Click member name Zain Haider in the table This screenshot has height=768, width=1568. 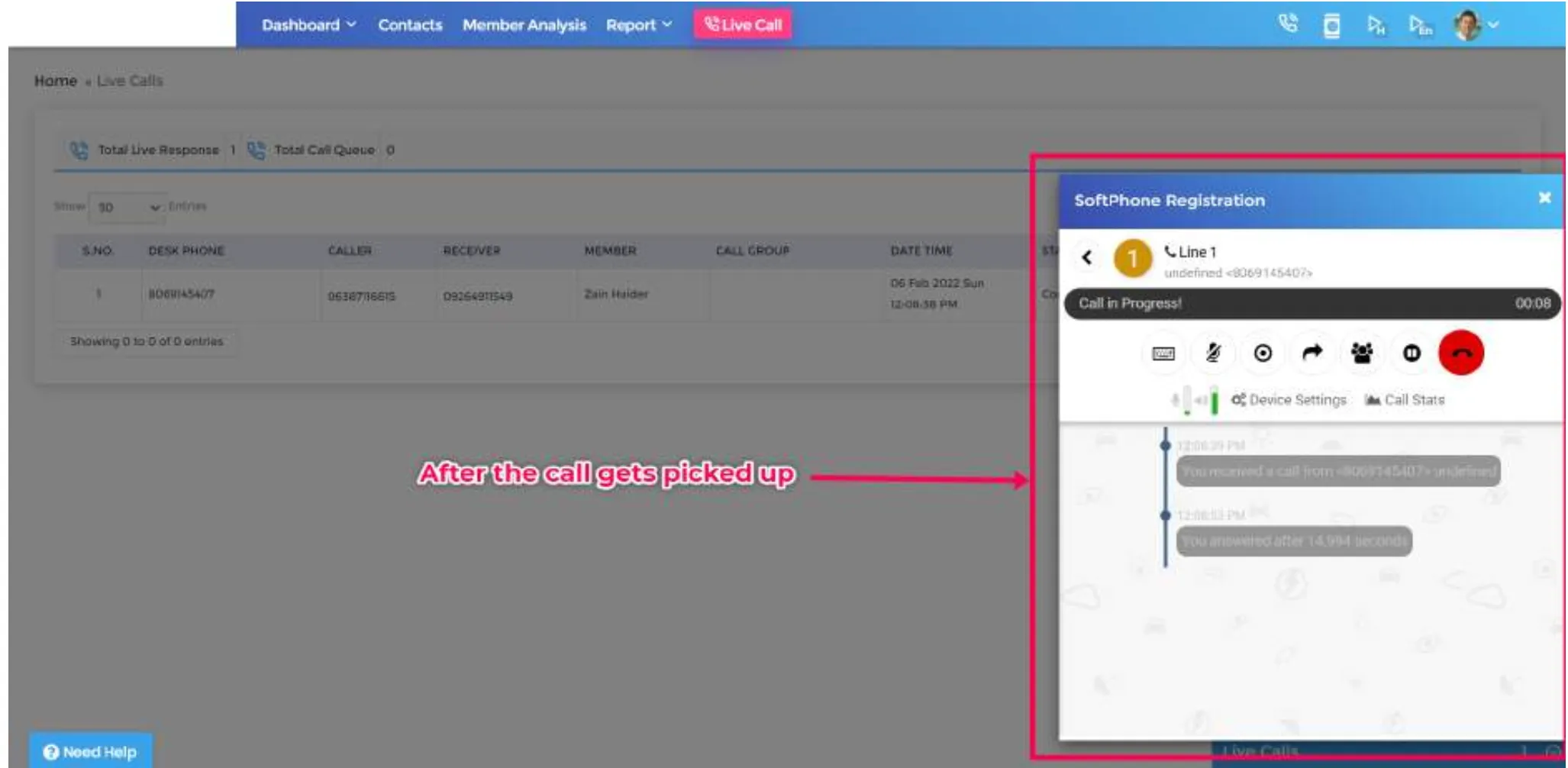pyautogui.click(x=616, y=294)
